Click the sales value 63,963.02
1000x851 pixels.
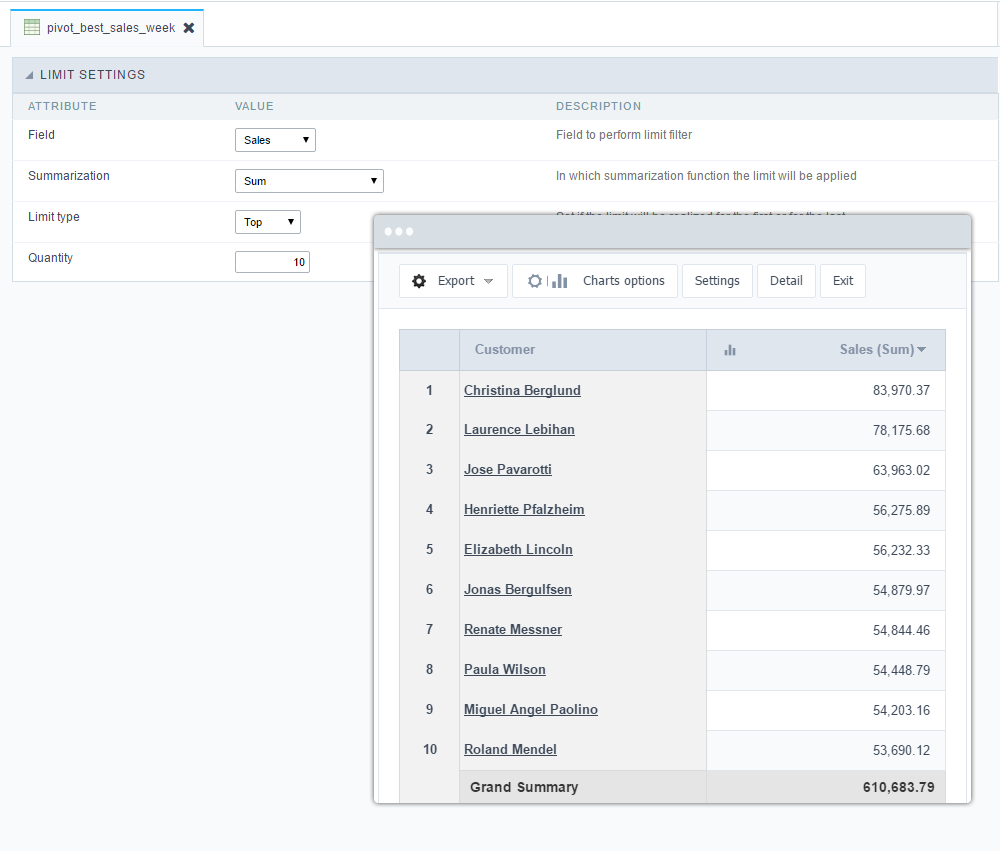901,471
